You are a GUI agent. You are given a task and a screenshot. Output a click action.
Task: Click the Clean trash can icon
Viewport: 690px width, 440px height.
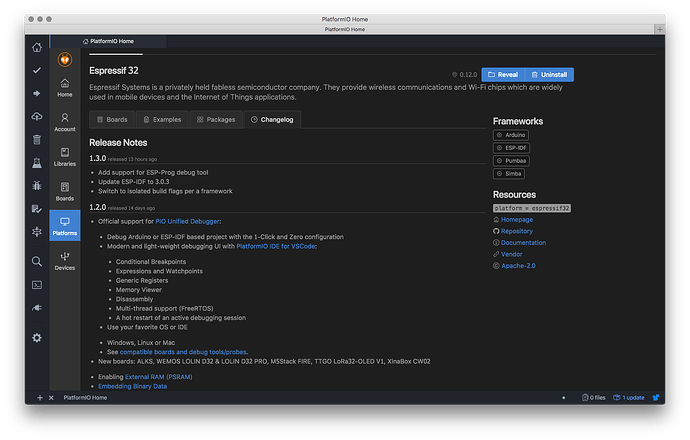pos(37,139)
